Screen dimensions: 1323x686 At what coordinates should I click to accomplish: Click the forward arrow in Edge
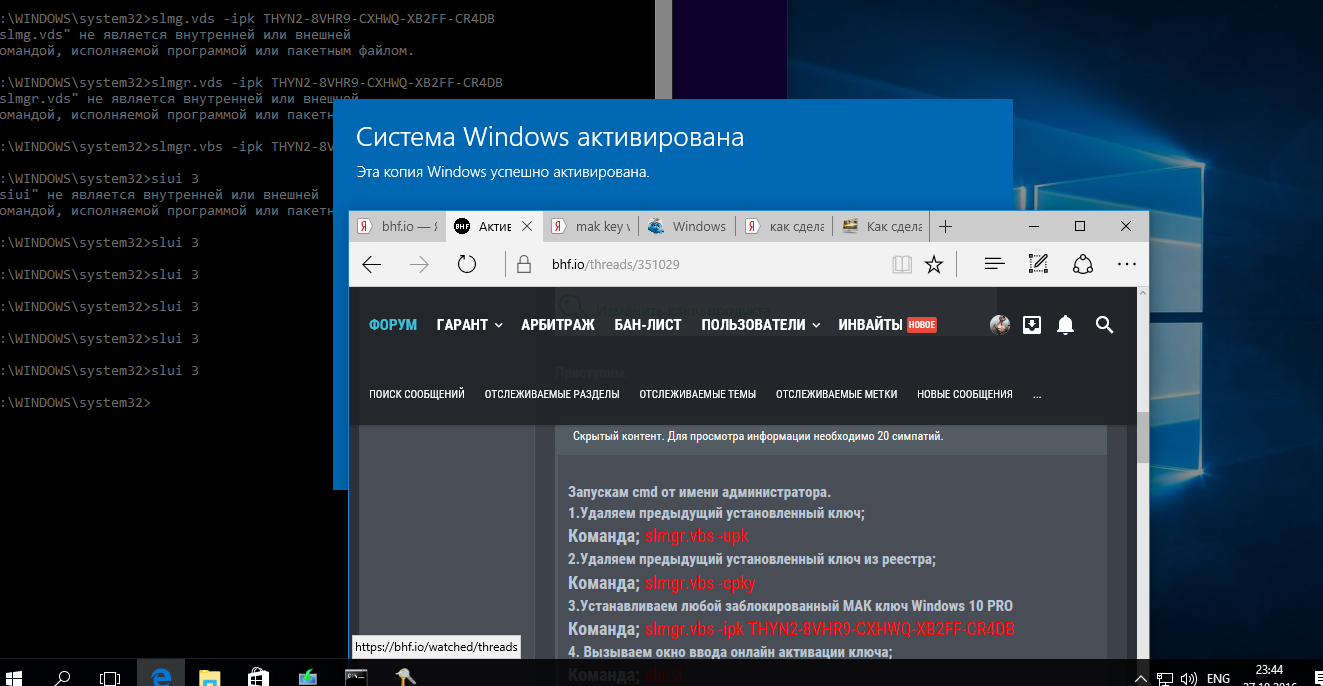point(419,265)
